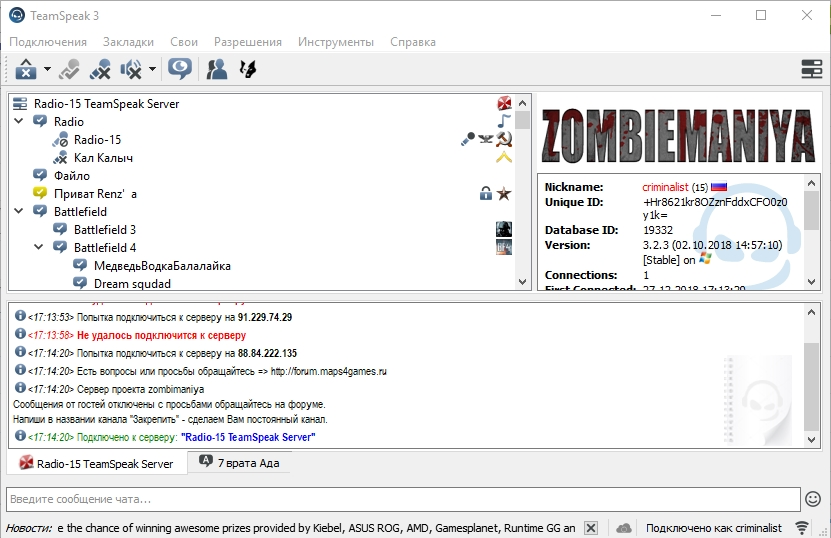The height and width of the screenshot is (538, 831).
Task: Open the emoticon smiley picker
Action: (813, 499)
